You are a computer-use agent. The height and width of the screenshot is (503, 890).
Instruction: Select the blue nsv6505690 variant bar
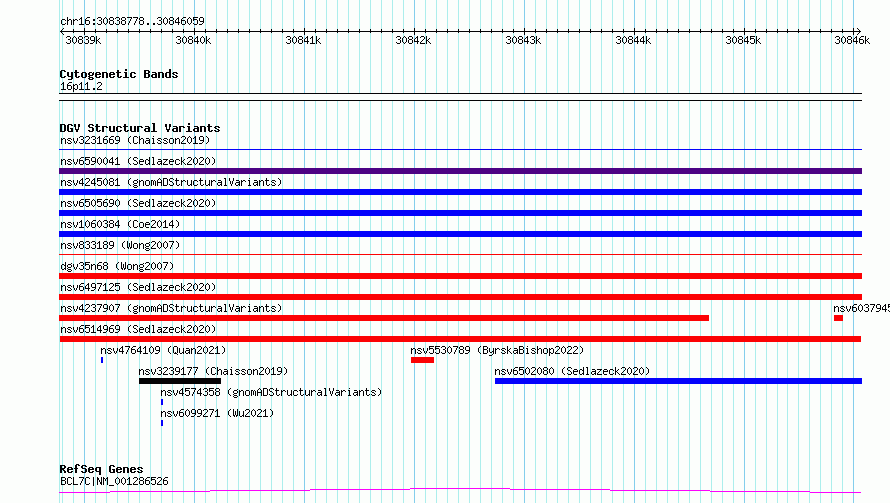pyautogui.click(x=460, y=213)
